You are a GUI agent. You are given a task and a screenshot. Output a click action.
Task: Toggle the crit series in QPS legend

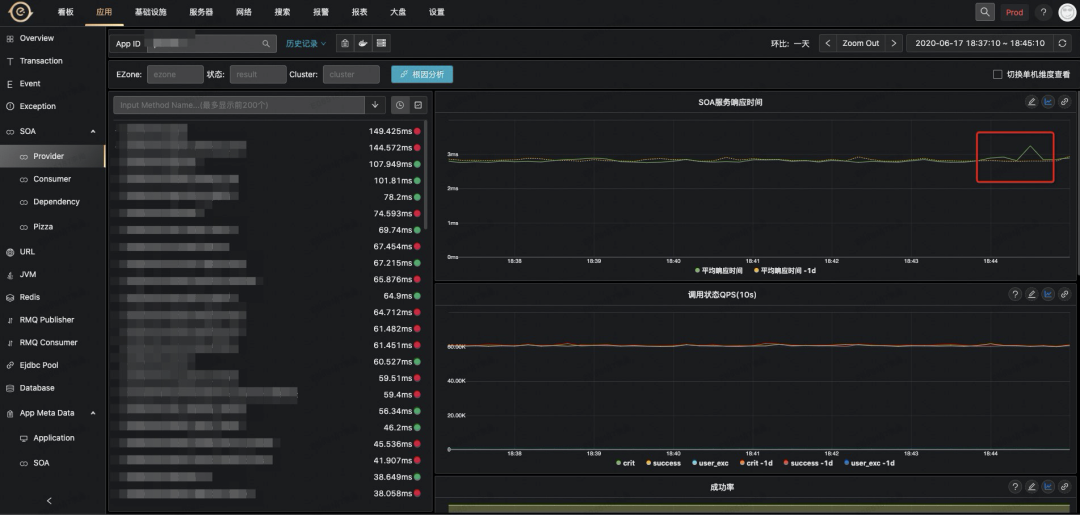point(625,463)
